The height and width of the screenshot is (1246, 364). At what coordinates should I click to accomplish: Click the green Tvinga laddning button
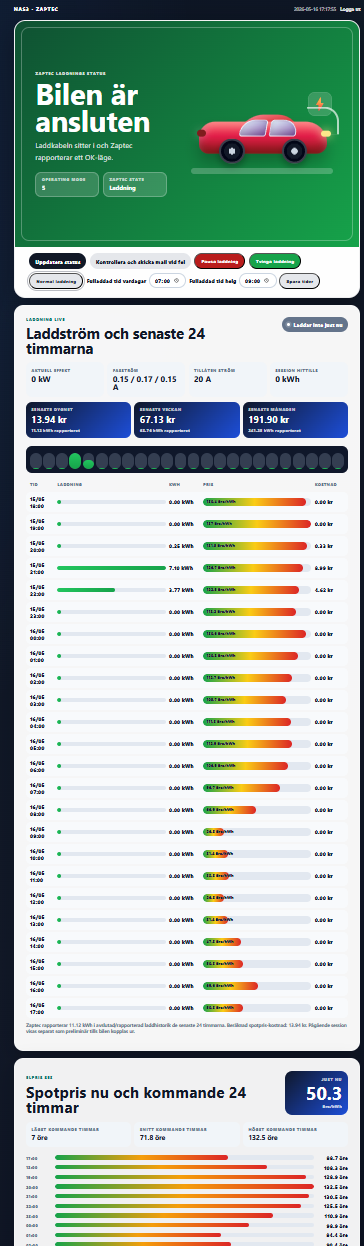[275, 261]
